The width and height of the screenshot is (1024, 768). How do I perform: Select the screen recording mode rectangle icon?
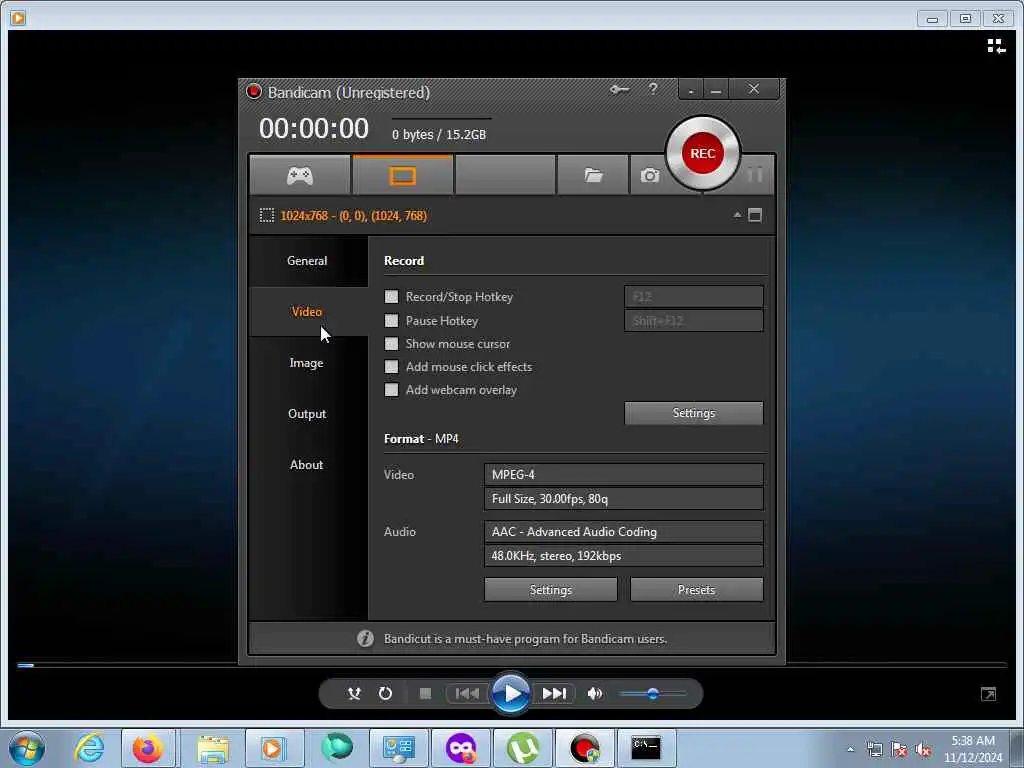(402, 175)
